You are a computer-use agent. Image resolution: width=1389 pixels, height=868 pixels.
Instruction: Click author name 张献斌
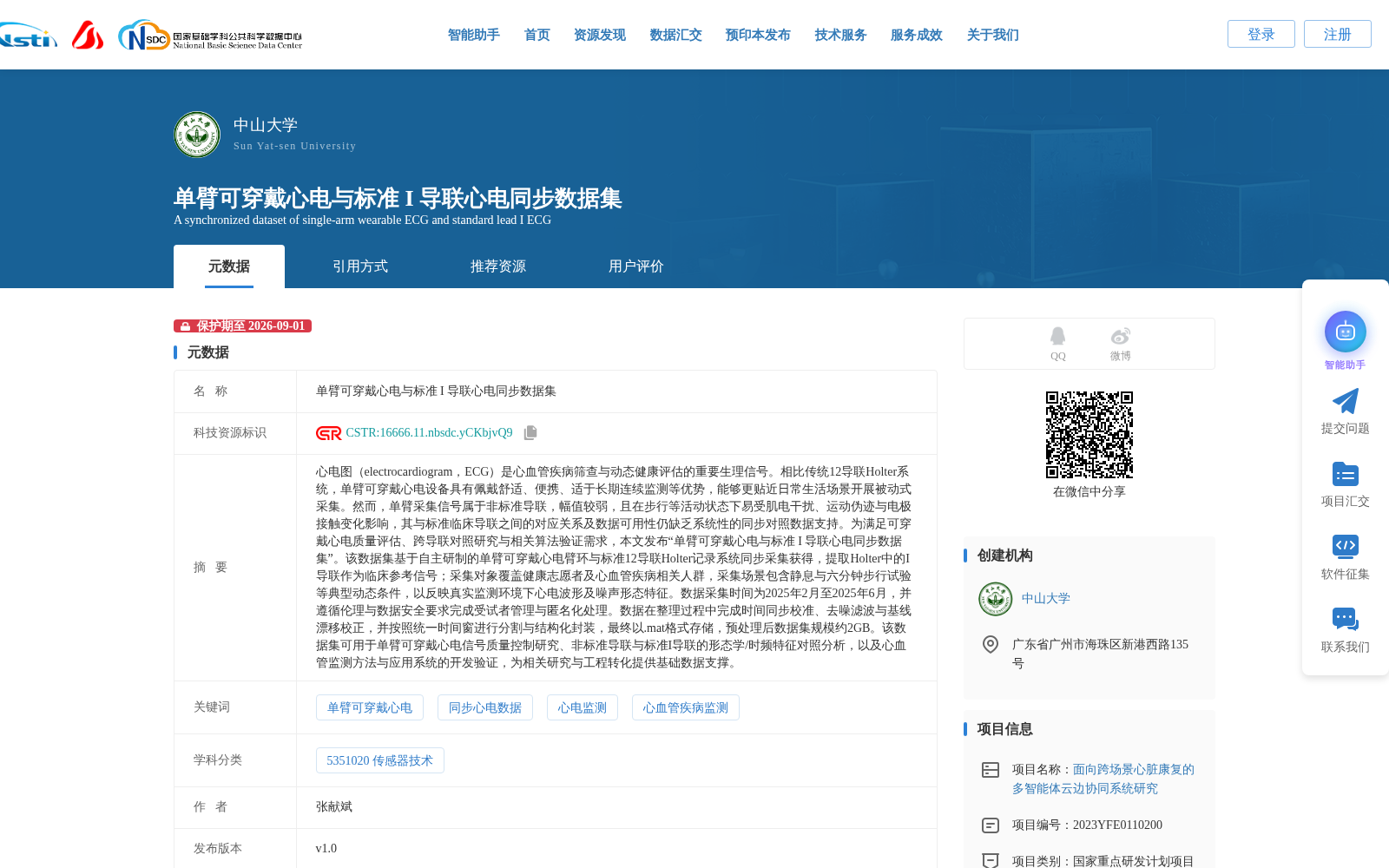[334, 807]
